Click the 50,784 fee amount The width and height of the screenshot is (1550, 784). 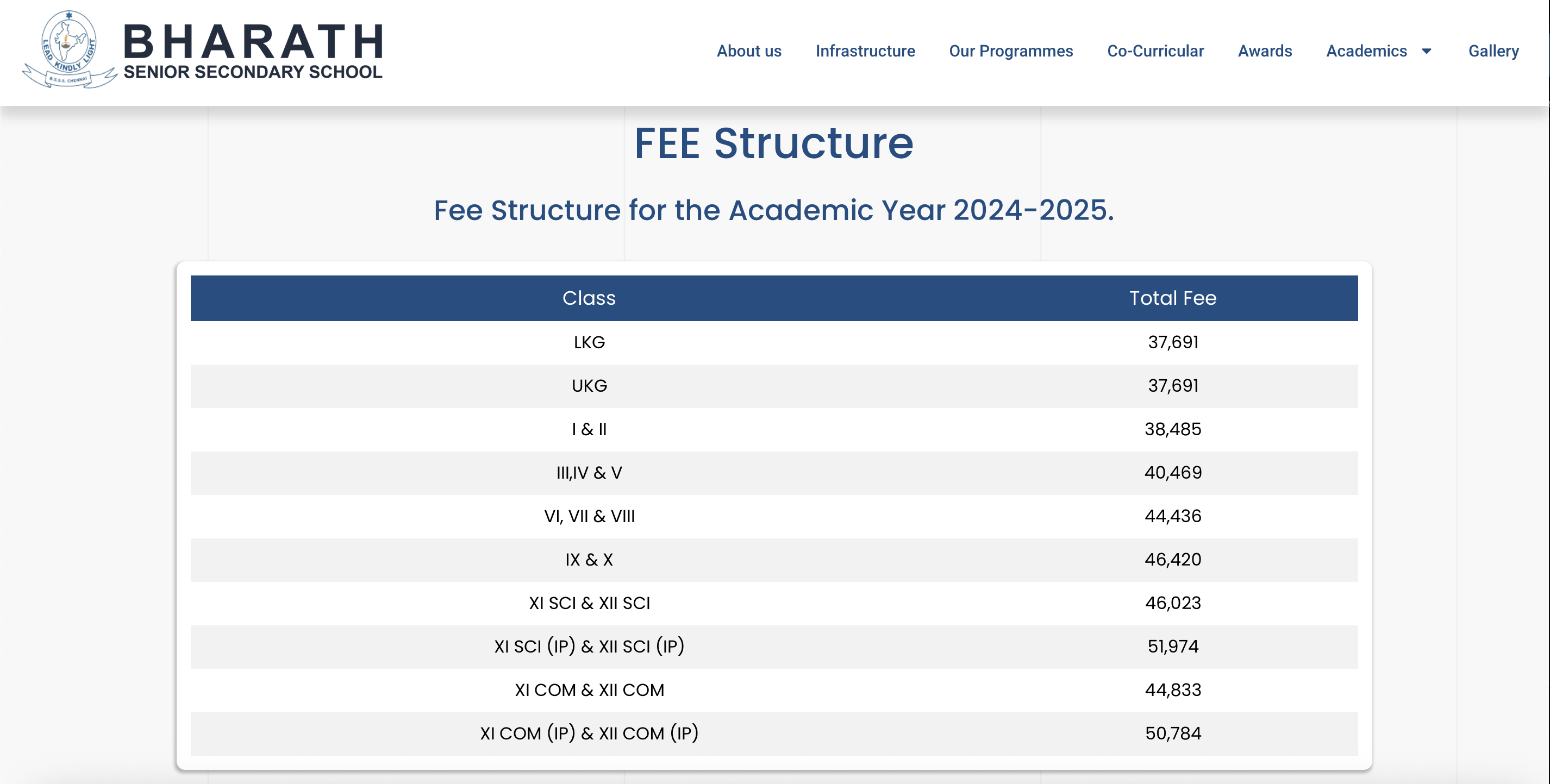(x=1173, y=733)
